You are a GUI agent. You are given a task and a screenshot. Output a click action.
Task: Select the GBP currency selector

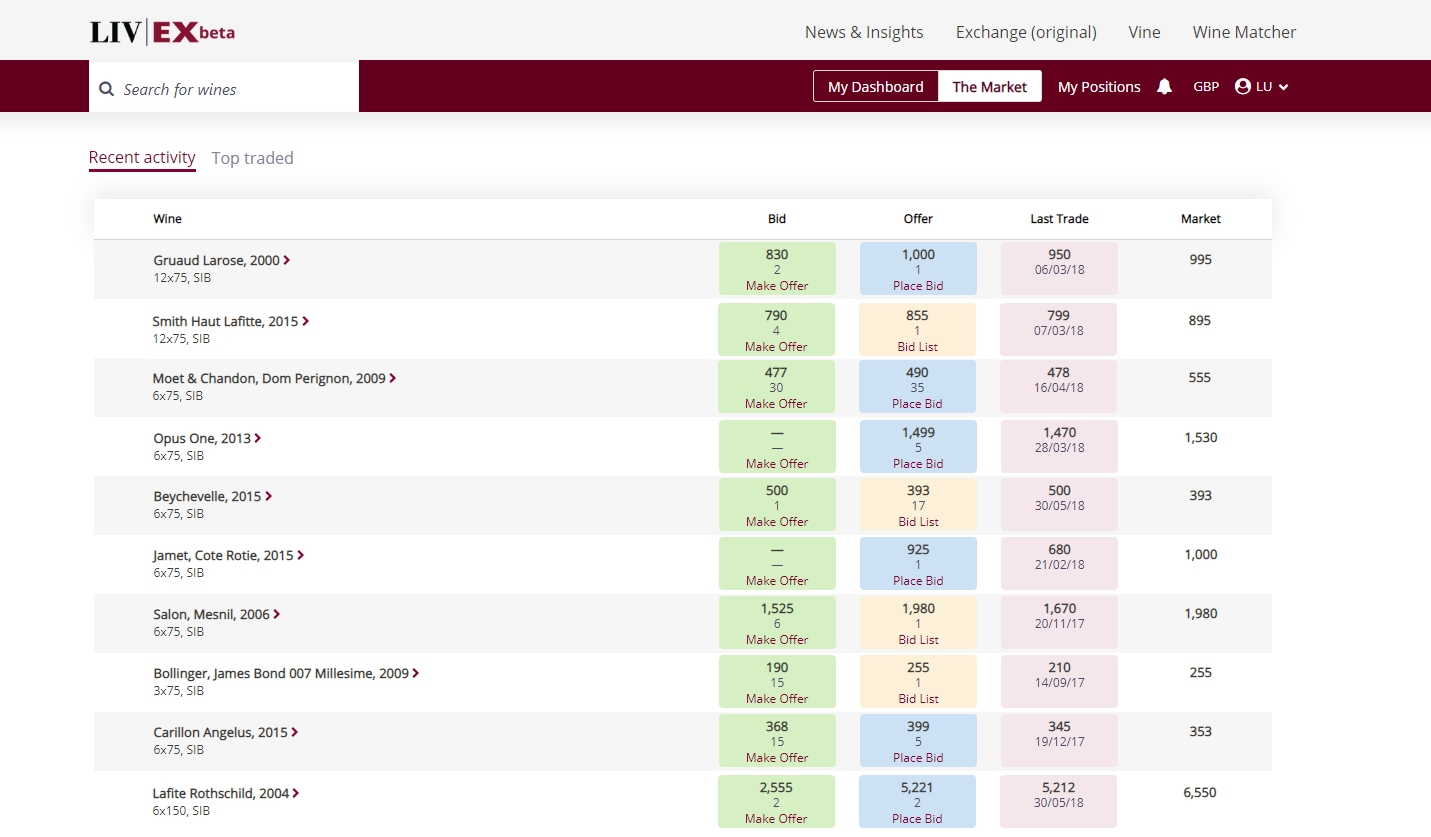pos(1206,87)
